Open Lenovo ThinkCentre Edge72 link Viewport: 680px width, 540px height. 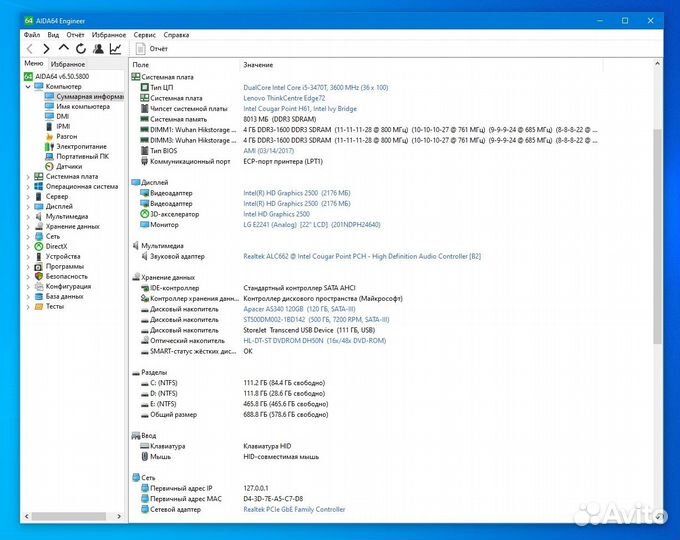point(284,98)
